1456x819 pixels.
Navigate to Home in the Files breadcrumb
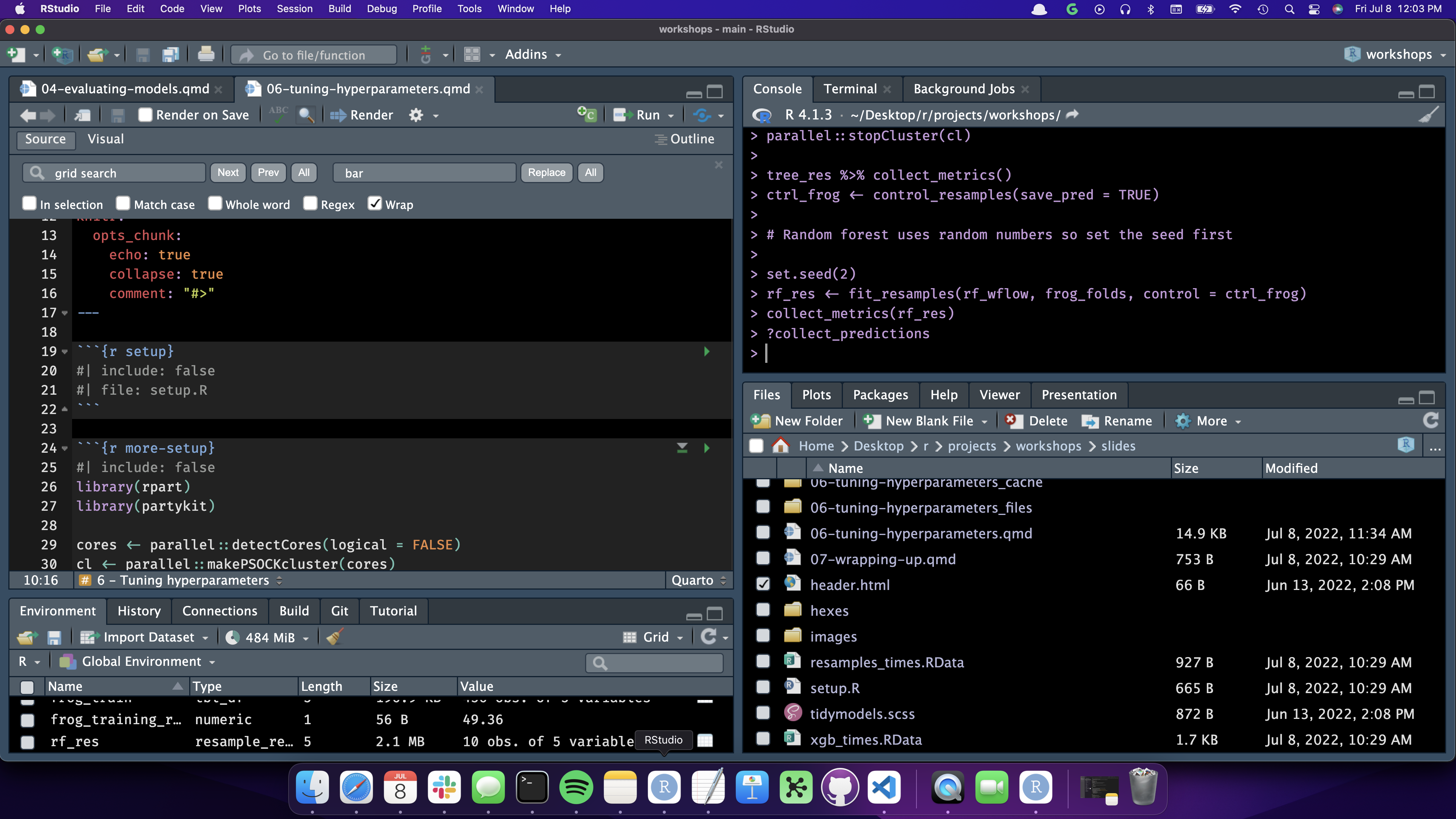point(816,446)
